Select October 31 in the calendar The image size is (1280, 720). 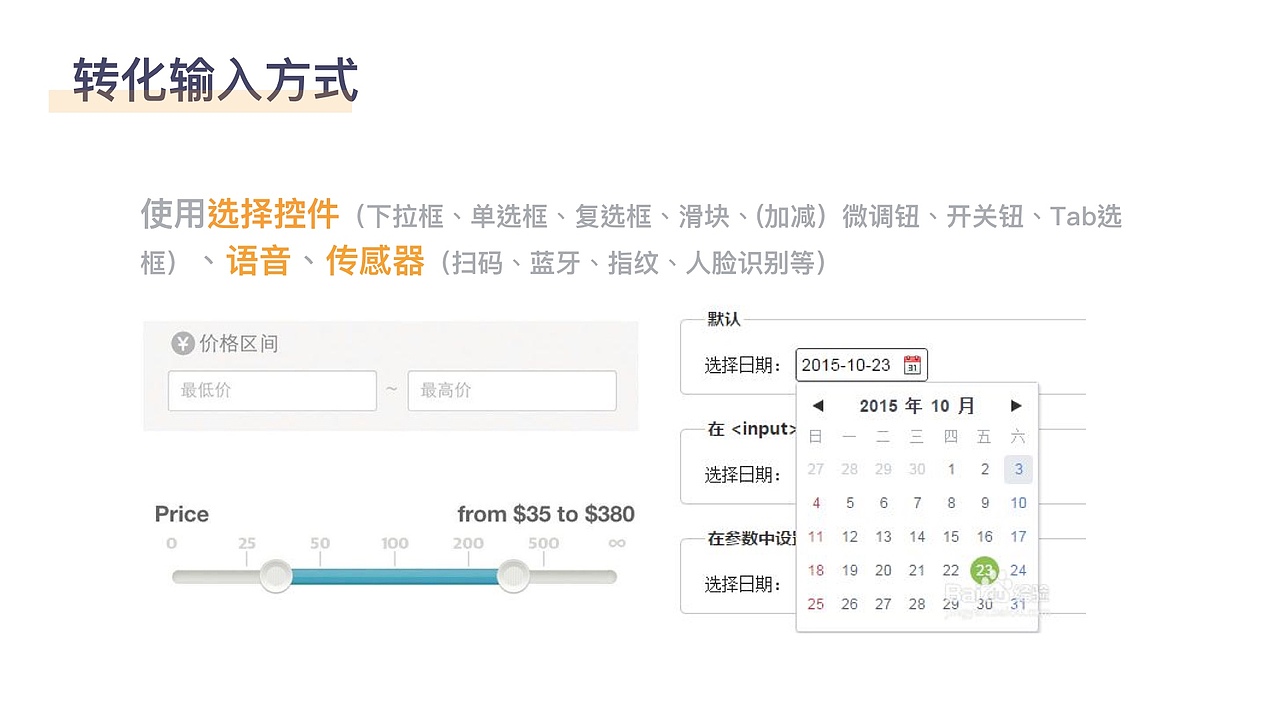tap(1018, 604)
